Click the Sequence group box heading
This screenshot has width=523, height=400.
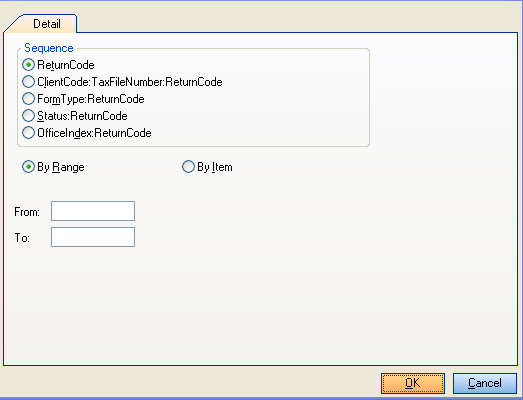[49, 48]
